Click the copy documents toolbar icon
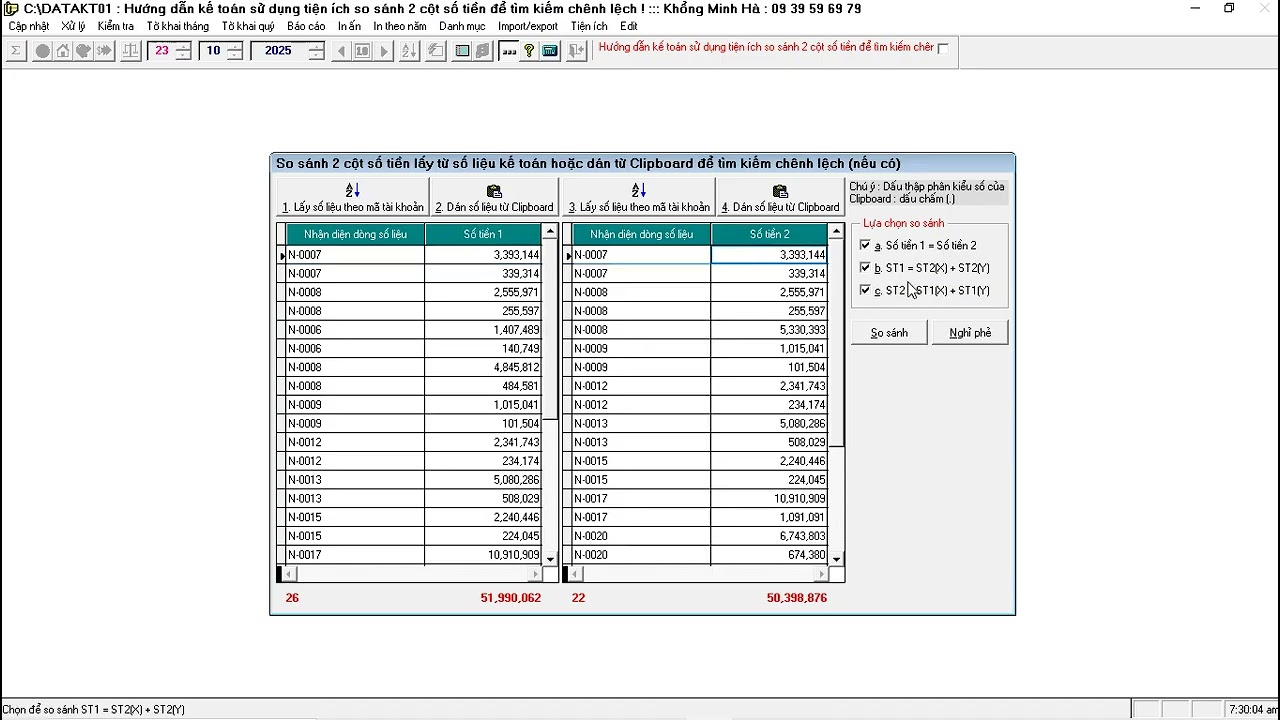This screenshot has height=720, width=1280. 482,51
